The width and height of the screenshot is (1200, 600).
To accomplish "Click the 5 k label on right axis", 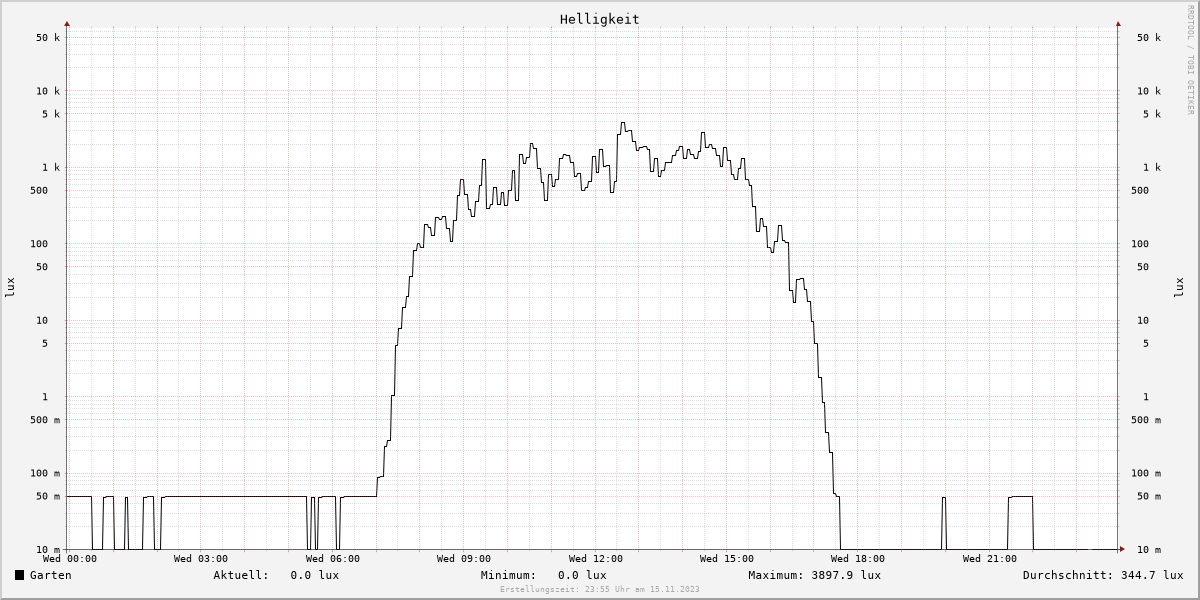I will (1152, 114).
